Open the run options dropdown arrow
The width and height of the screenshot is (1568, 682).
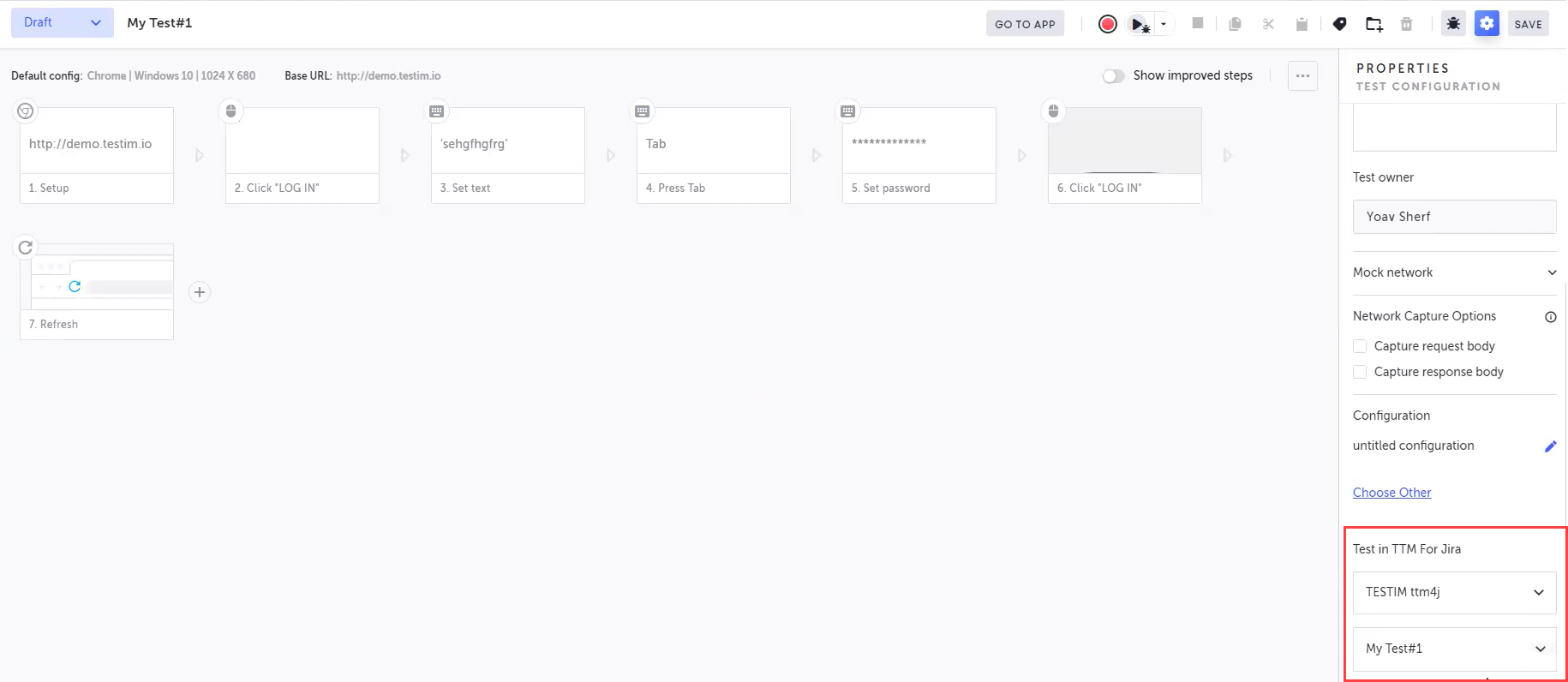click(1163, 24)
